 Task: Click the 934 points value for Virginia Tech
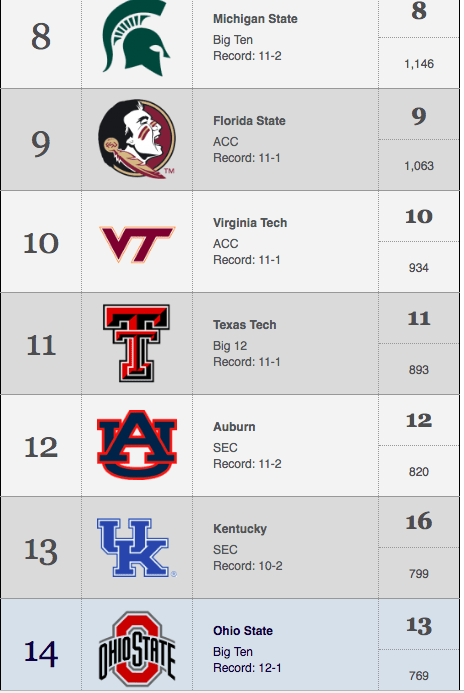point(418,268)
